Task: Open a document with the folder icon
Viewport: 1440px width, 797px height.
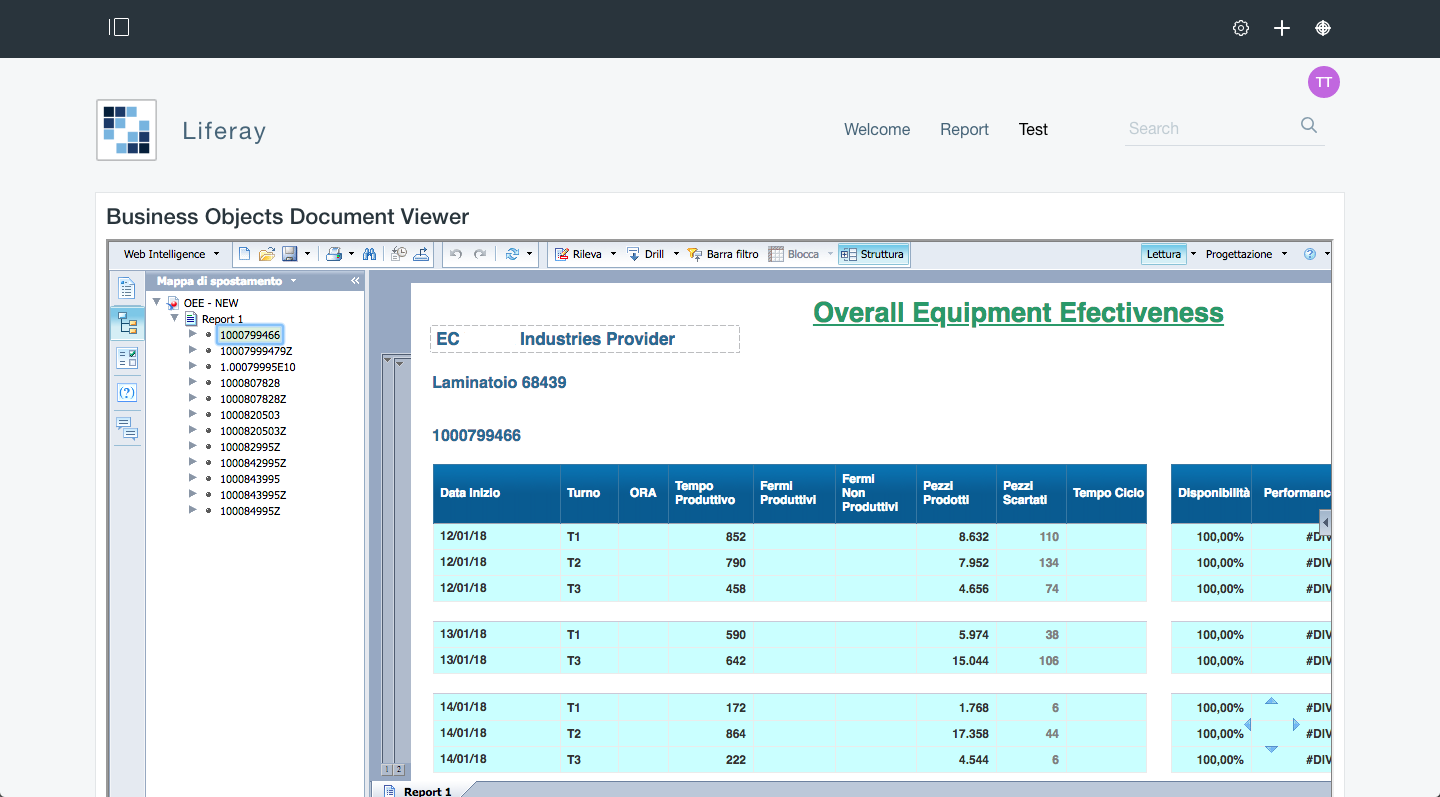Action: [266, 254]
